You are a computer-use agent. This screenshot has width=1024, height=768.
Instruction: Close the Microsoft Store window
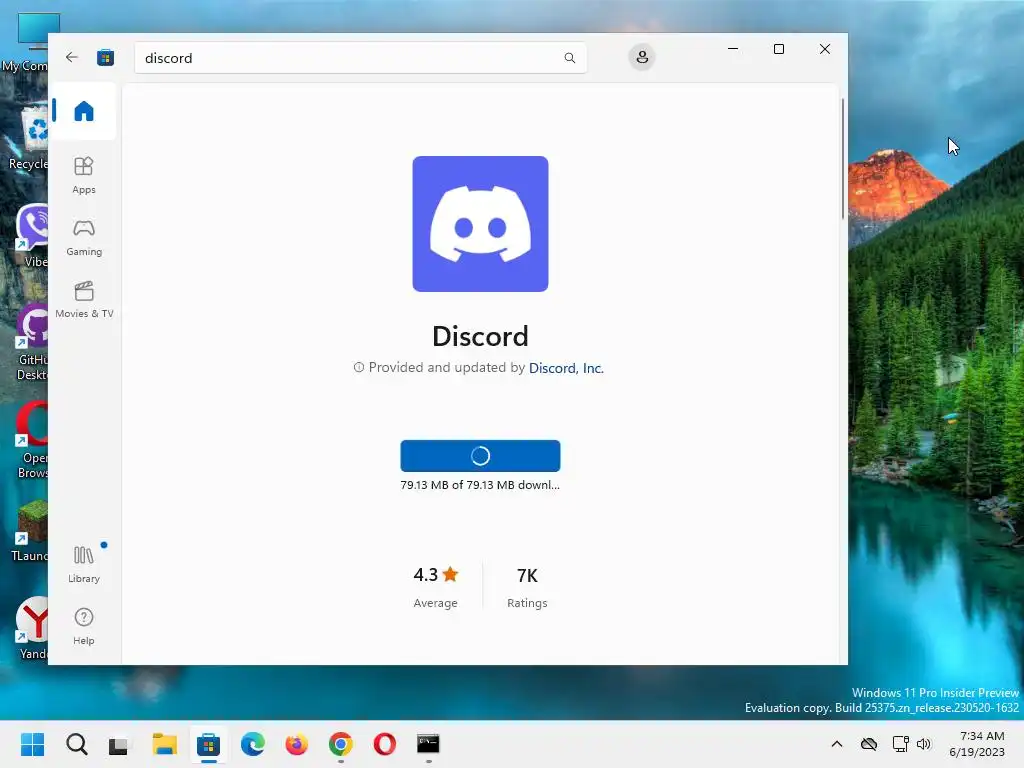tap(825, 49)
